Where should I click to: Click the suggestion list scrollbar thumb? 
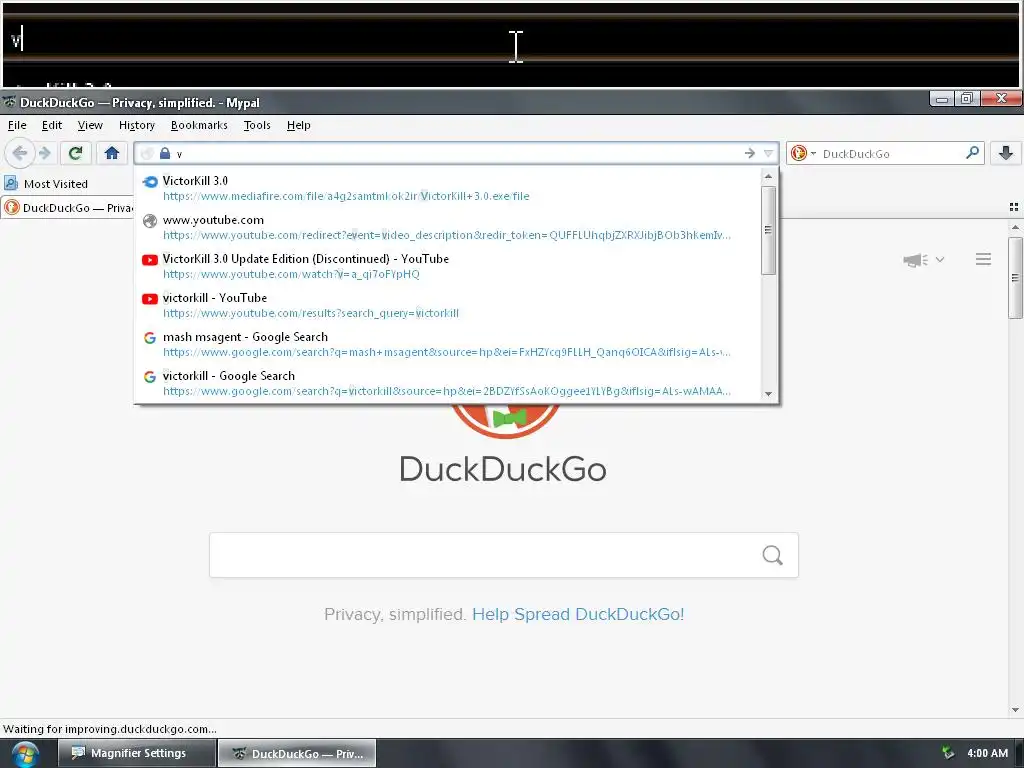(x=769, y=230)
